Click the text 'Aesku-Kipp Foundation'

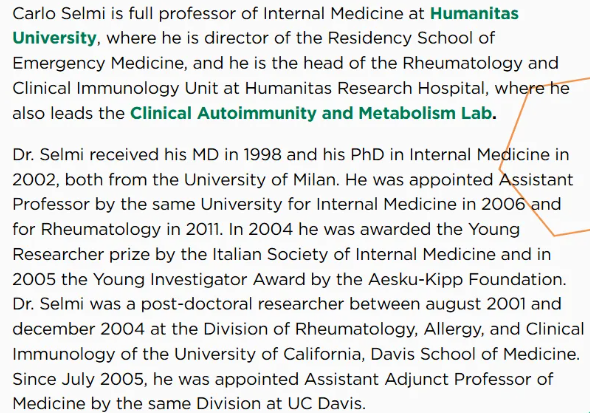click(466, 279)
